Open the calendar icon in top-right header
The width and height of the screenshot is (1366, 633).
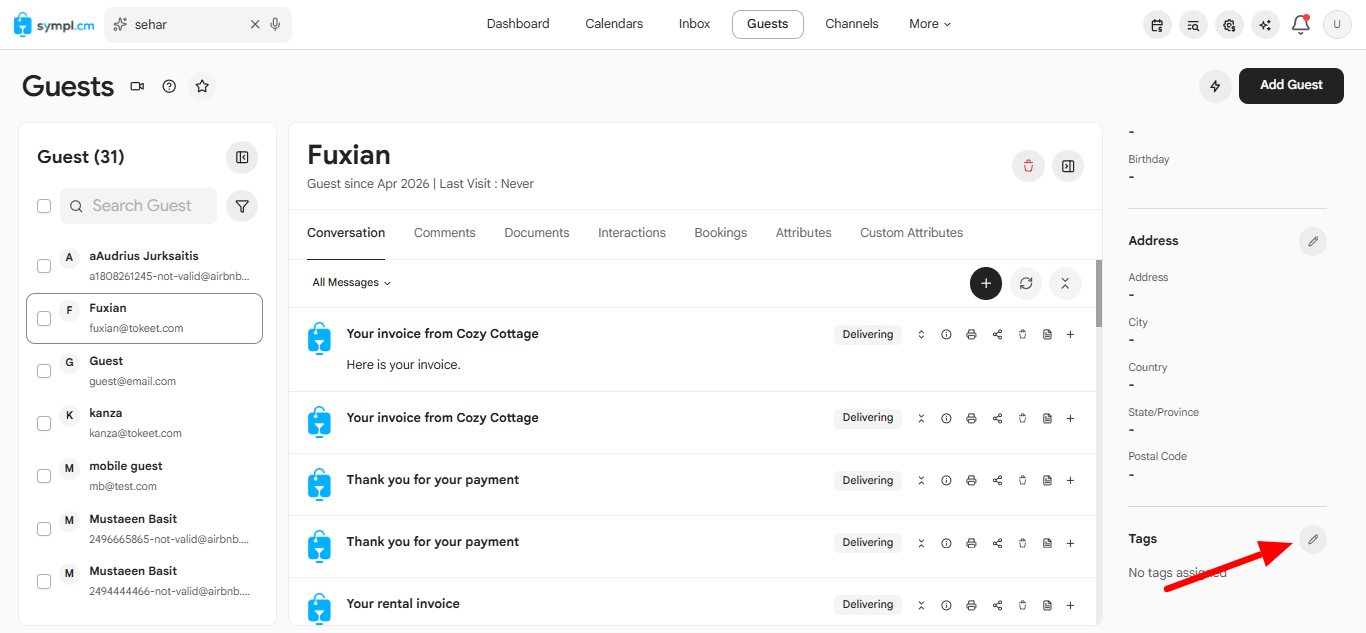[1157, 25]
